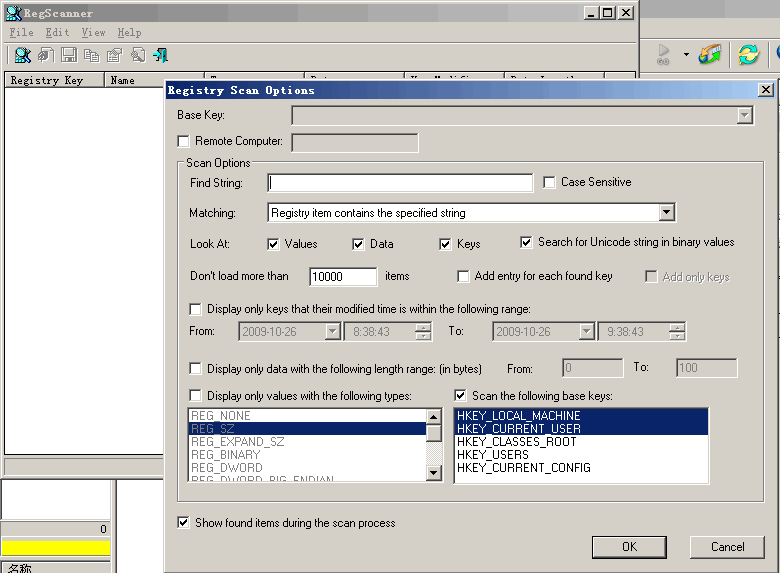This screenshot has height=573, width=780.
Task: Open the From date dropdown arrow
Action: click(332, 331)
